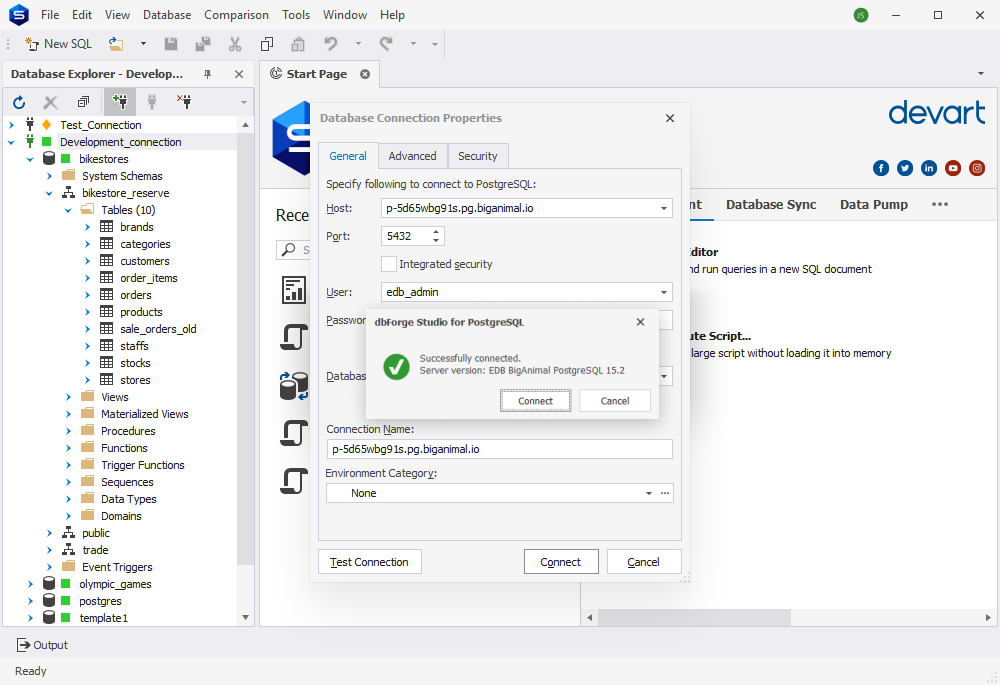
Task: Open the Comparison menu
Action: (x=236, y=15)
